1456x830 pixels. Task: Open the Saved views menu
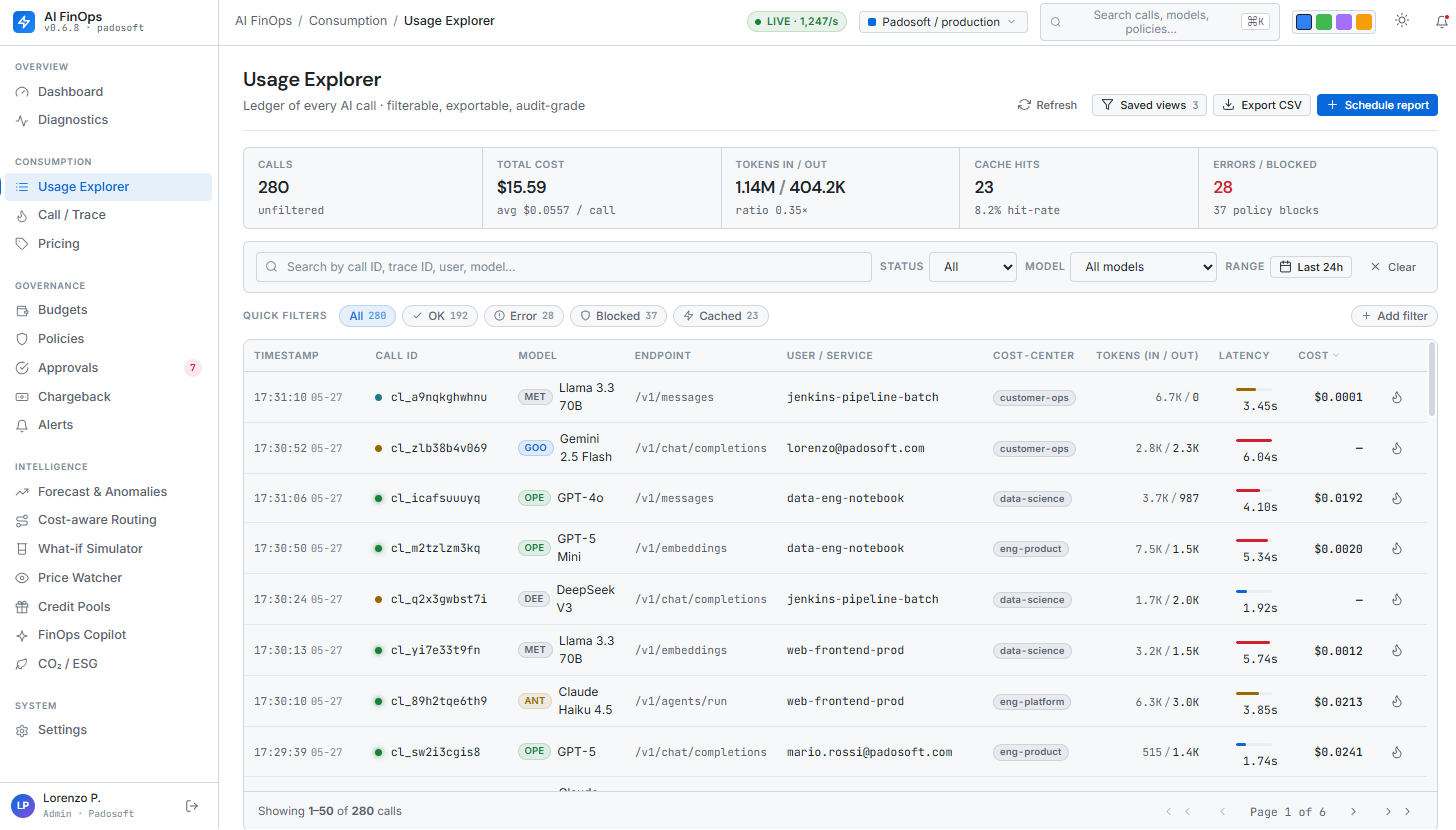[1149, 105]
